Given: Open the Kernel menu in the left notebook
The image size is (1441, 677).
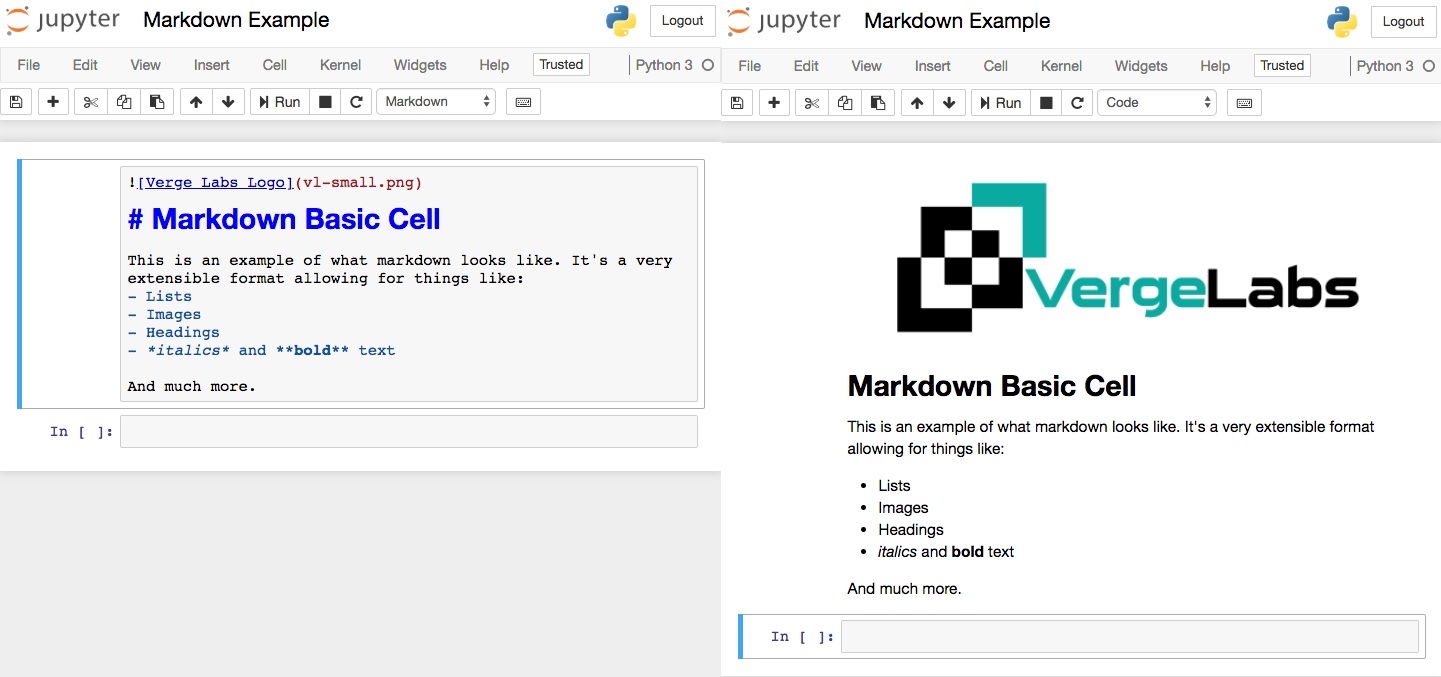Looking at the screenshot, I should tap(340, 65).
